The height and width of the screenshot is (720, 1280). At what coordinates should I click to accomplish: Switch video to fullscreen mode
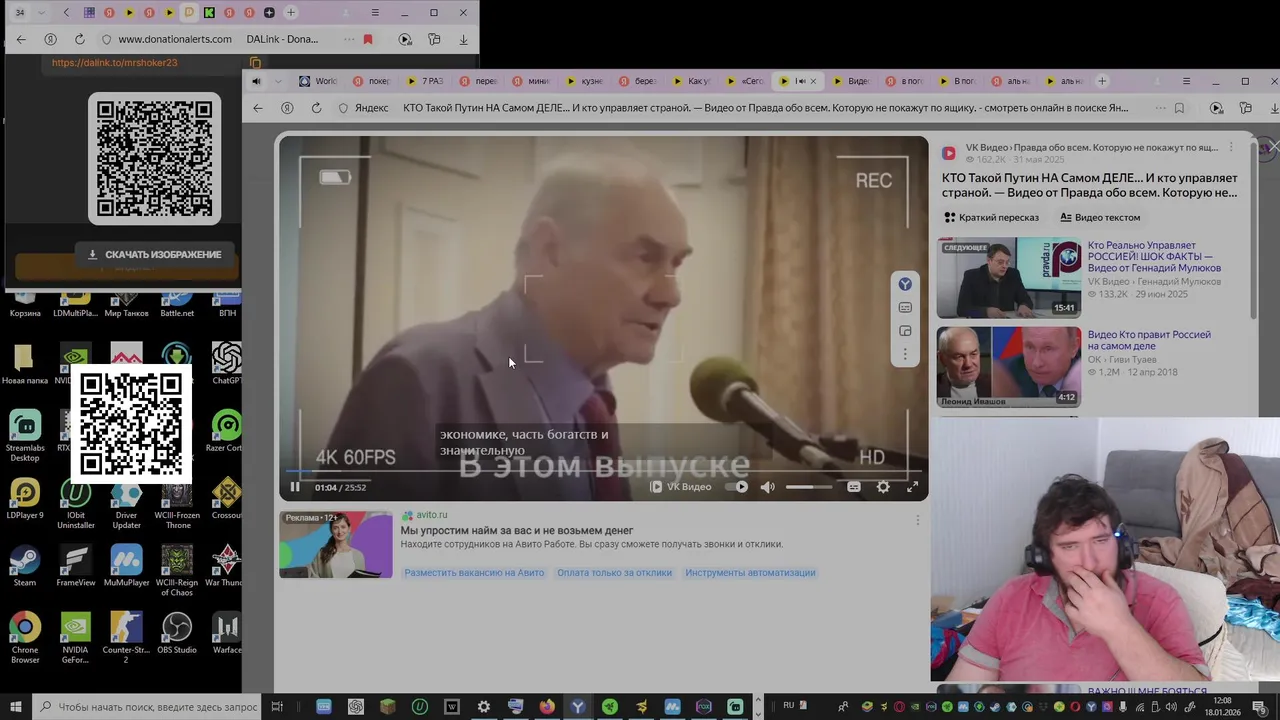click(x=912, y=487)
